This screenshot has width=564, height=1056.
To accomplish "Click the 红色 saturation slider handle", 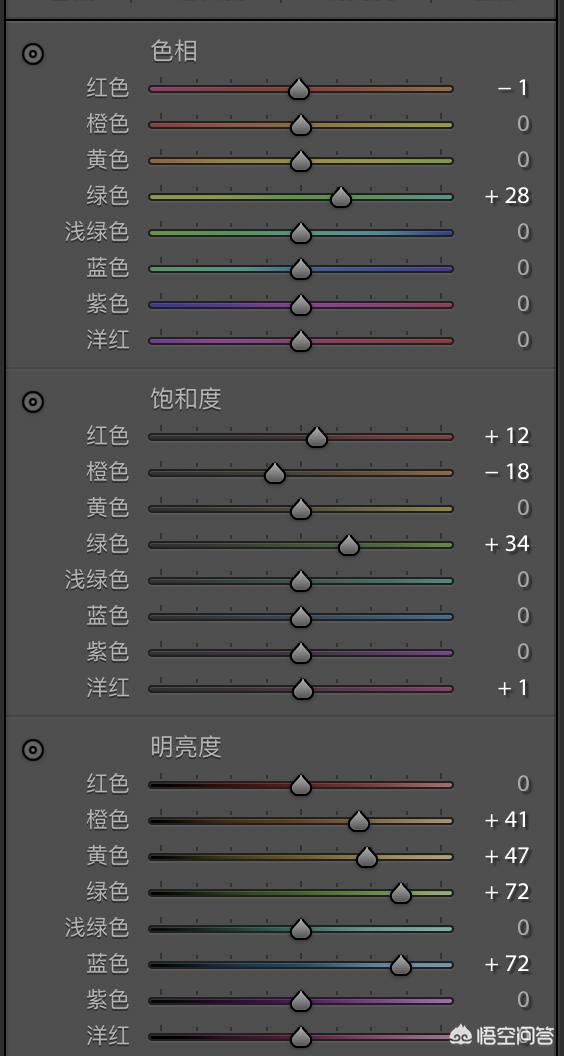I will pyautogui.click(x=317, y=436).
